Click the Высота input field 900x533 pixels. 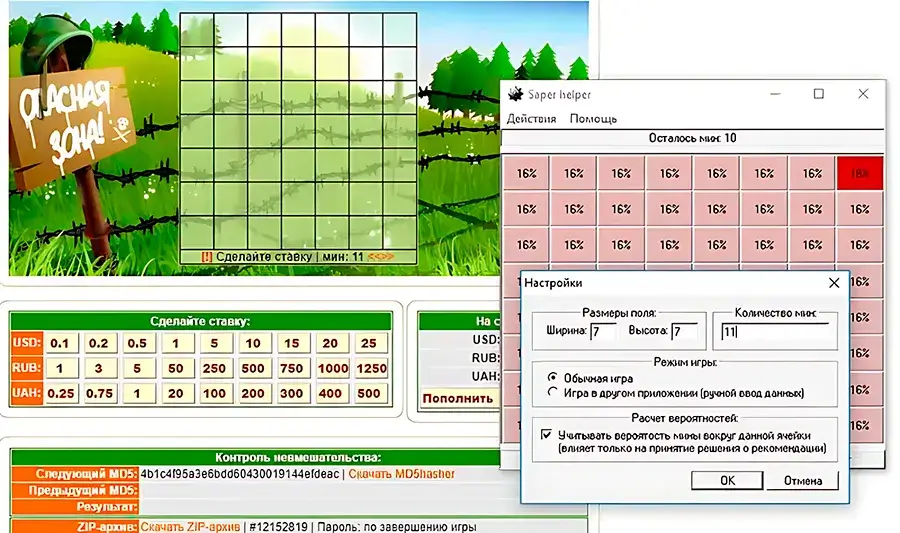coord(684,331)
